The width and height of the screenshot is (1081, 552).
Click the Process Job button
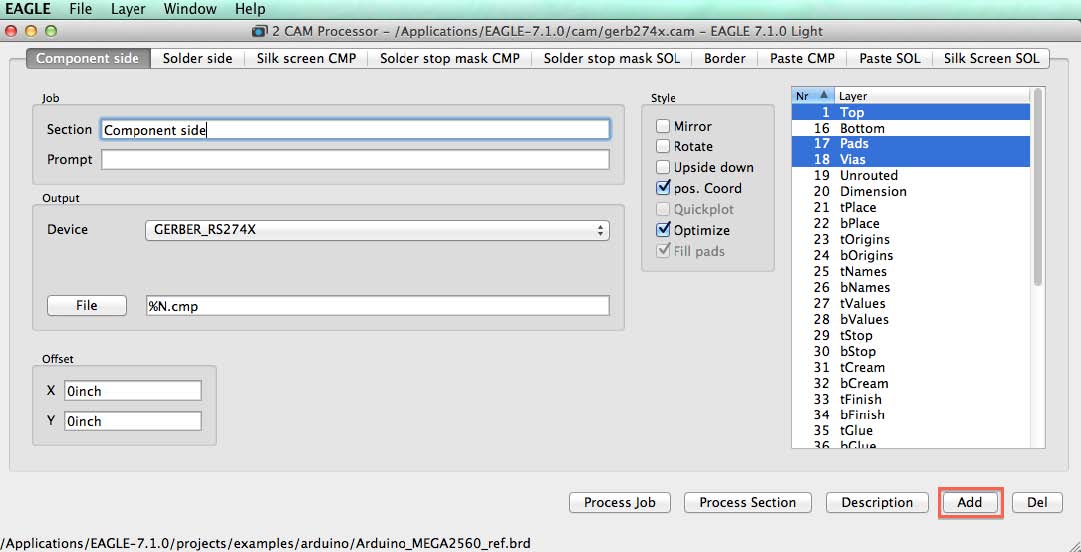pos(619,502)
